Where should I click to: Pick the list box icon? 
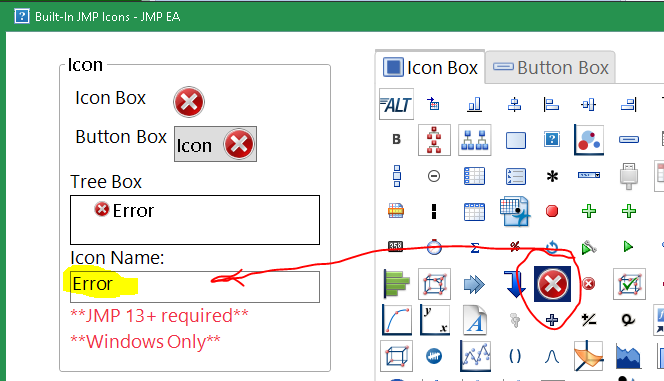pyautogui.click(x=515, y=176)
